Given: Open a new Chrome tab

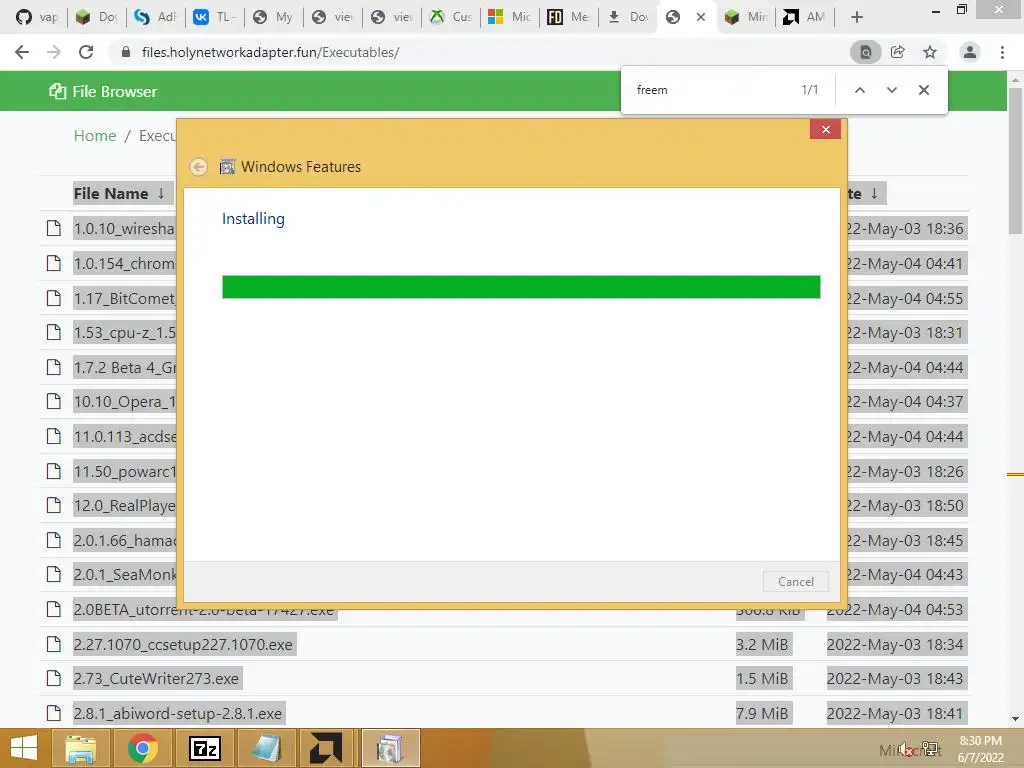Looking at the screenshot, I should pyautogui.click(x=857, y=18).
